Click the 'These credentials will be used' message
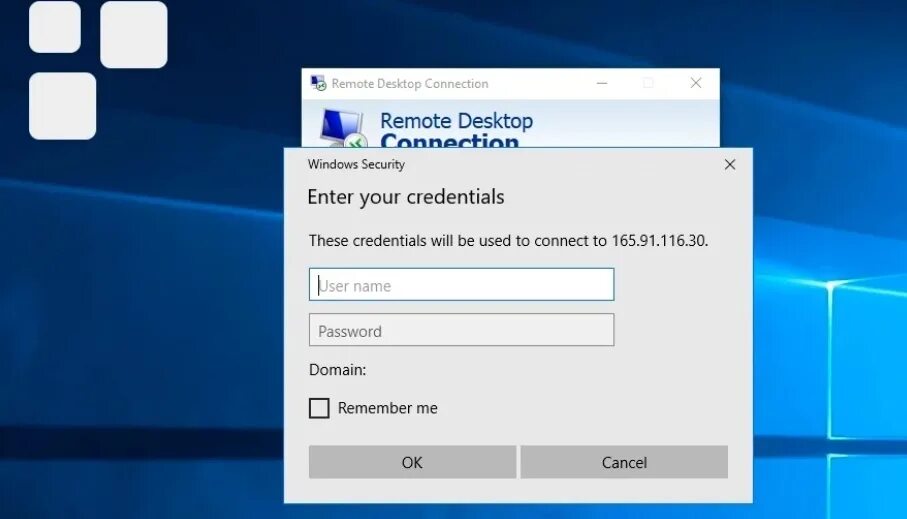The image size is (907, 519). coord(508,240)
